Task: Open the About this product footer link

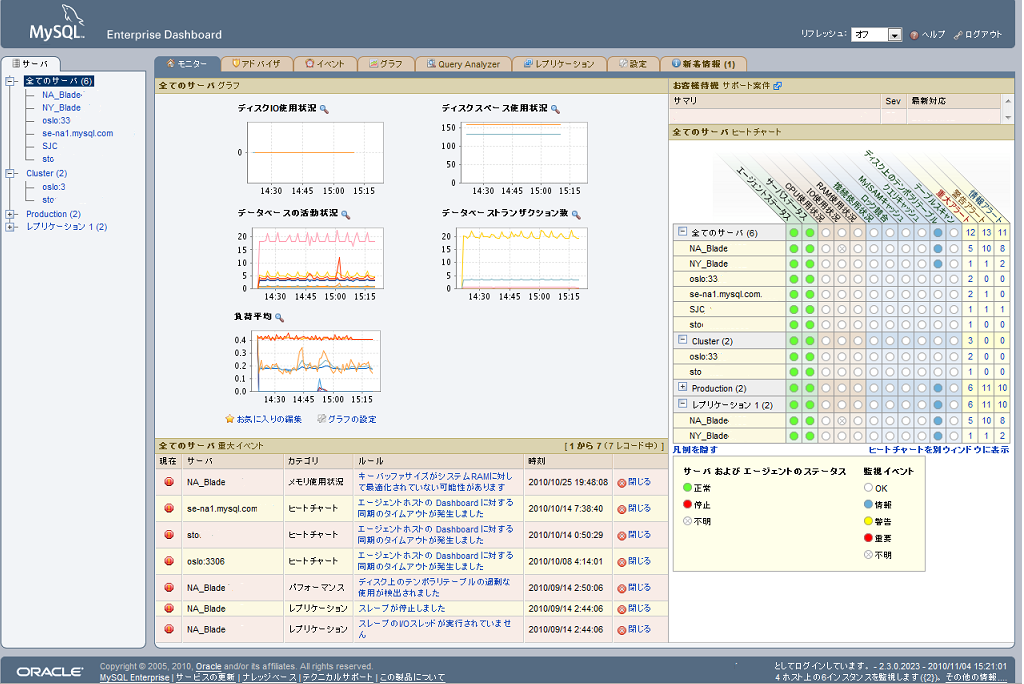Action: tap(412, 677)
